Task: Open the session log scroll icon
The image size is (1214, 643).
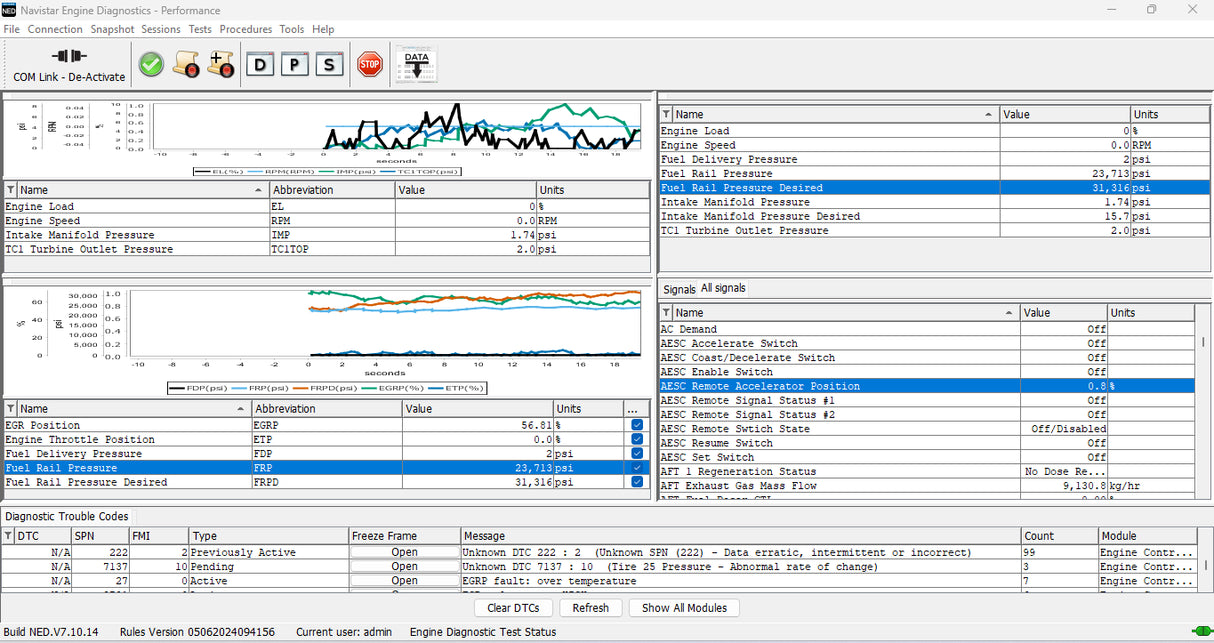Action: click(186, 64)
